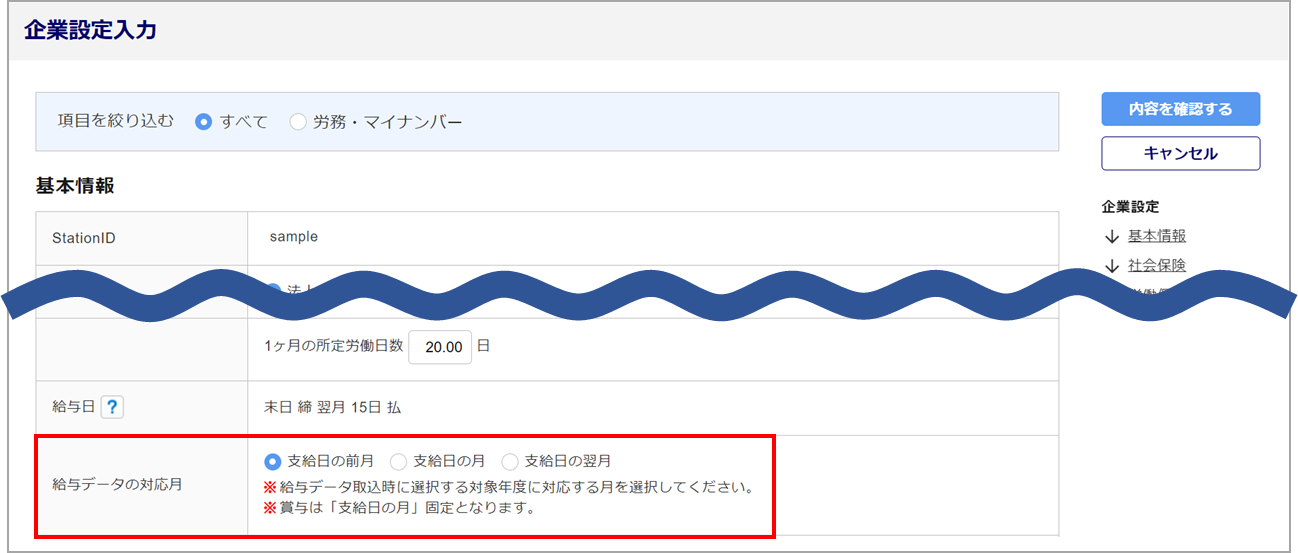Open the 給与日 help question-mark icon

(x=112, y=407)
